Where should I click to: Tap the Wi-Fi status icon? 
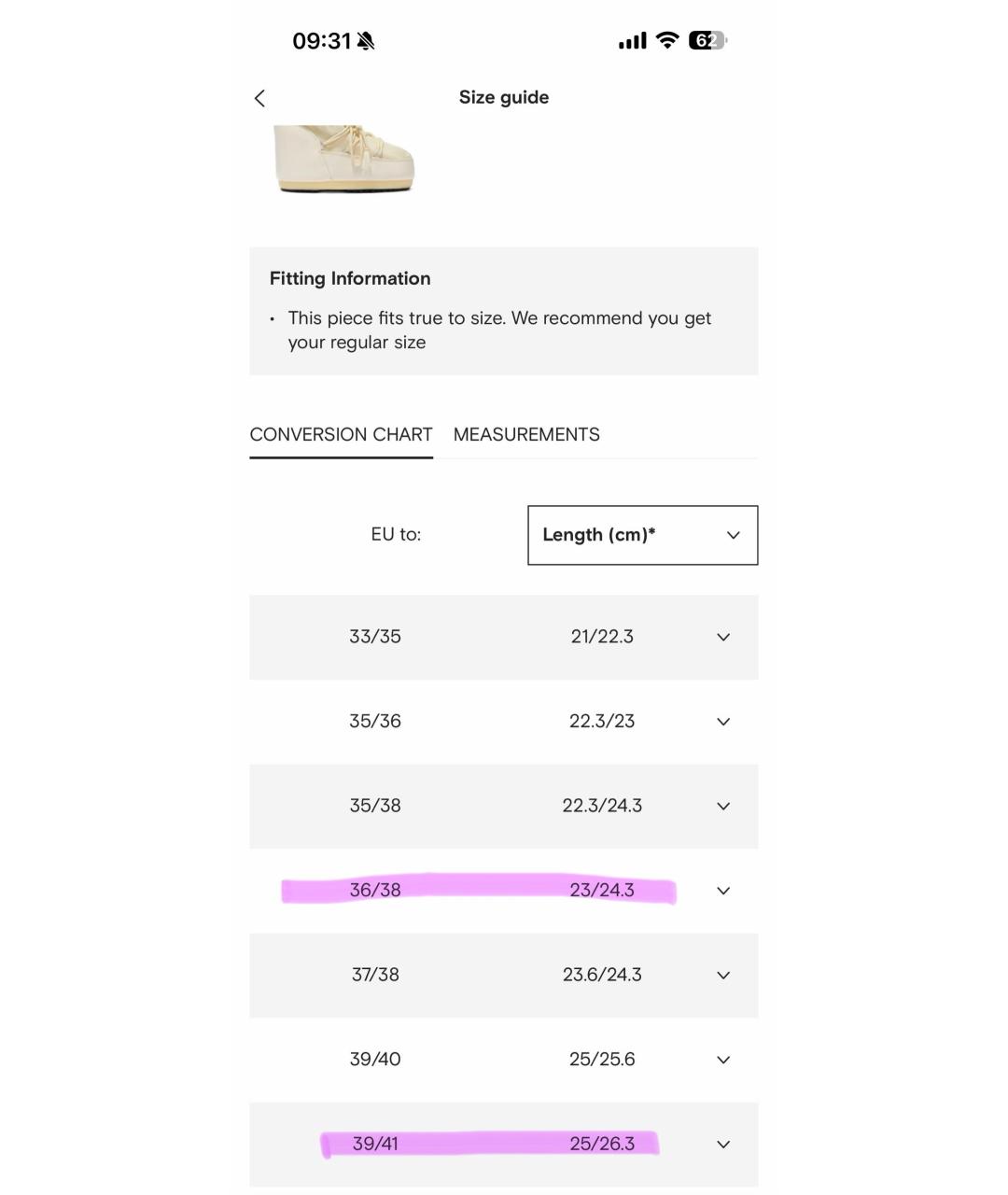pyautogui.click(x=667, y=40)
